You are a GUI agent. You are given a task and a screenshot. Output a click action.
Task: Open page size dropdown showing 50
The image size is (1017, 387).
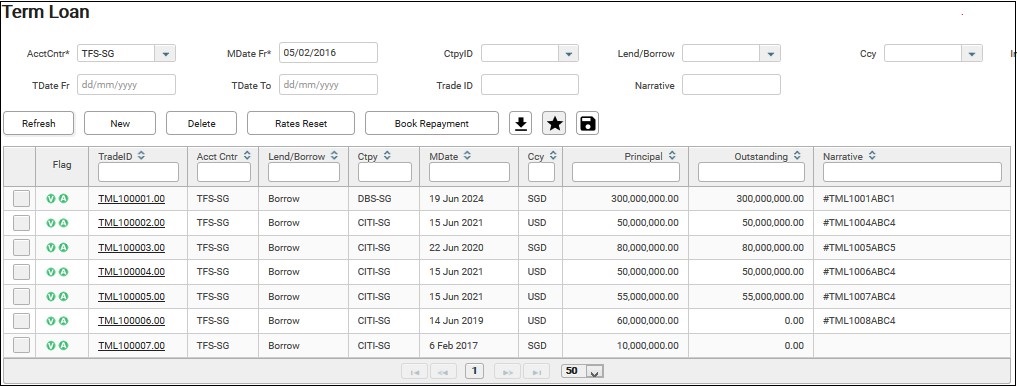point(595,371)
